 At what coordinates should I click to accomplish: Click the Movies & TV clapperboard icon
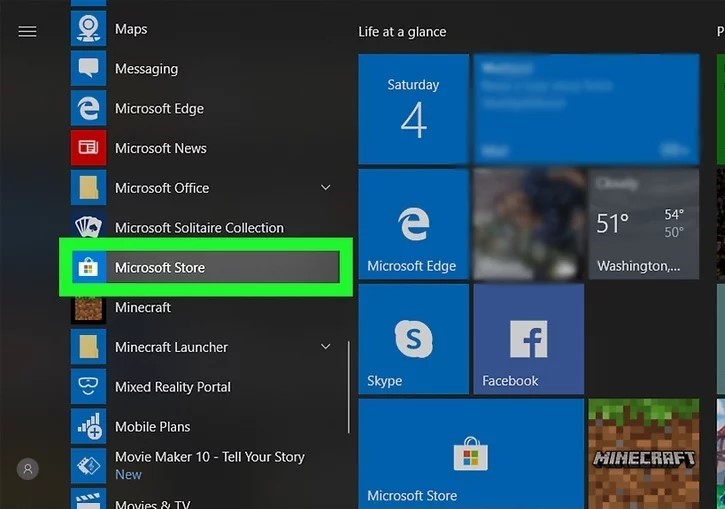[x=88, y=499]
